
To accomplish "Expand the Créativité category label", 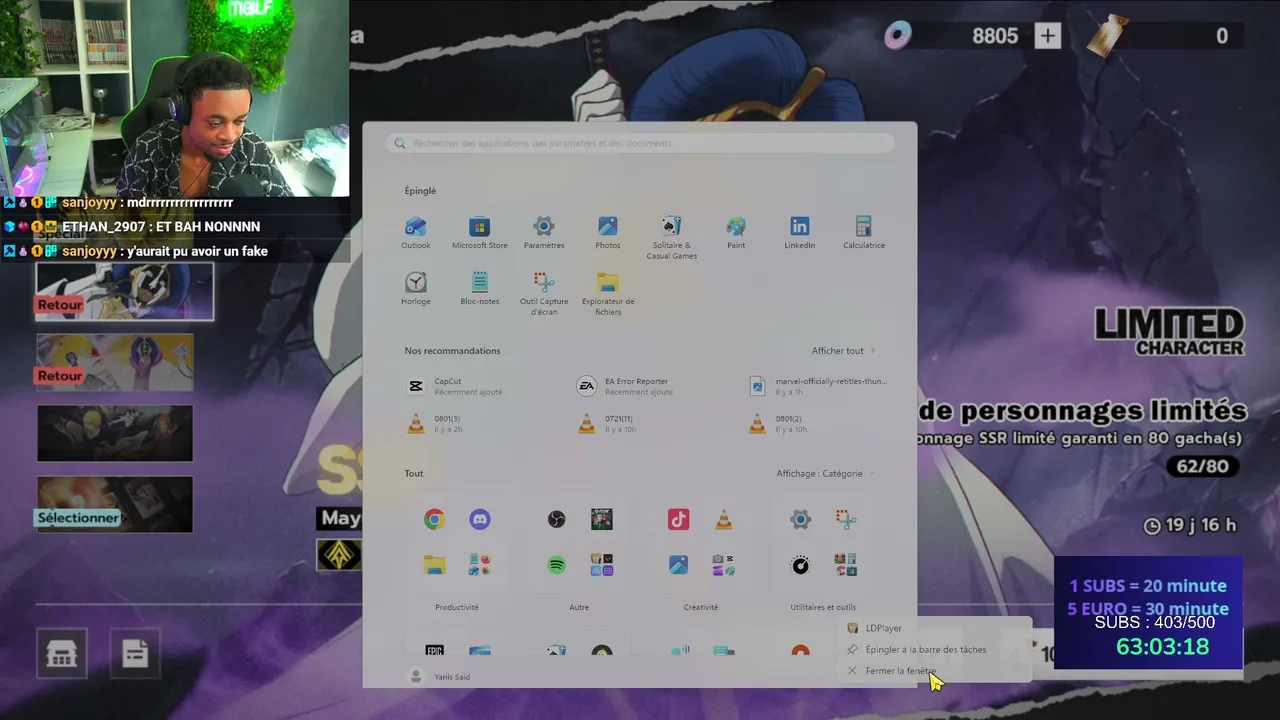I will [701, 607].
